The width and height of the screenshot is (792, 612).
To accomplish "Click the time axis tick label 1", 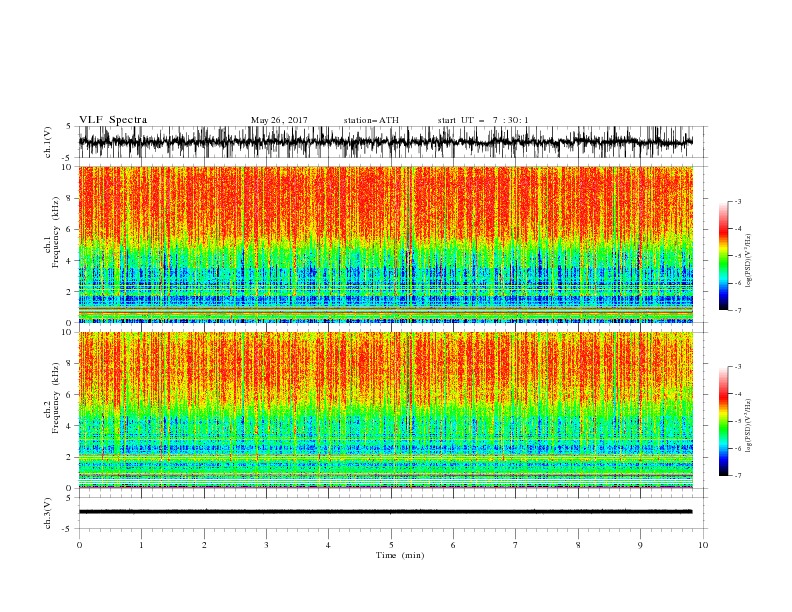I will click(141, 545).
